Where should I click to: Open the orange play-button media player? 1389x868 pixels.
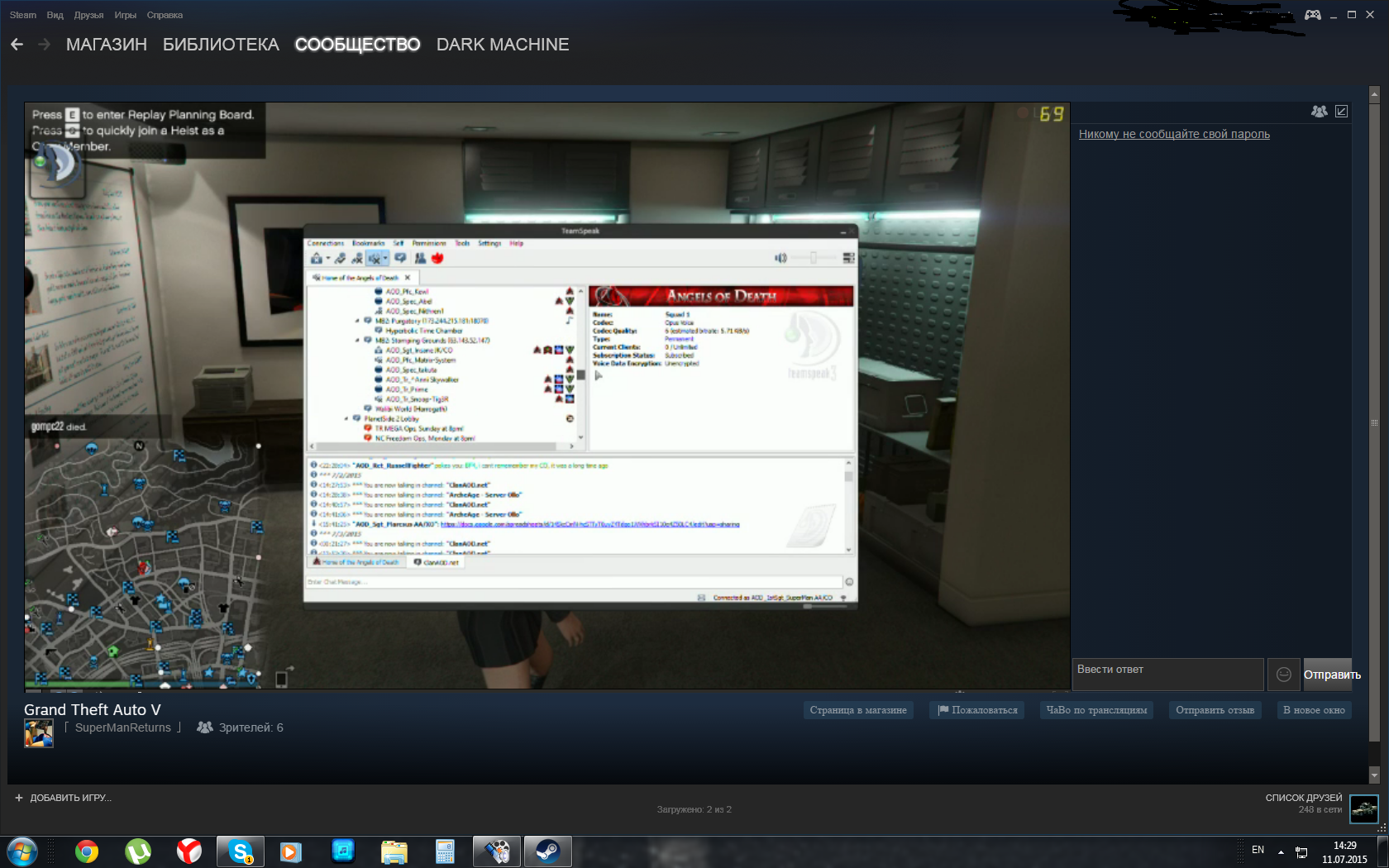[291, 851]
